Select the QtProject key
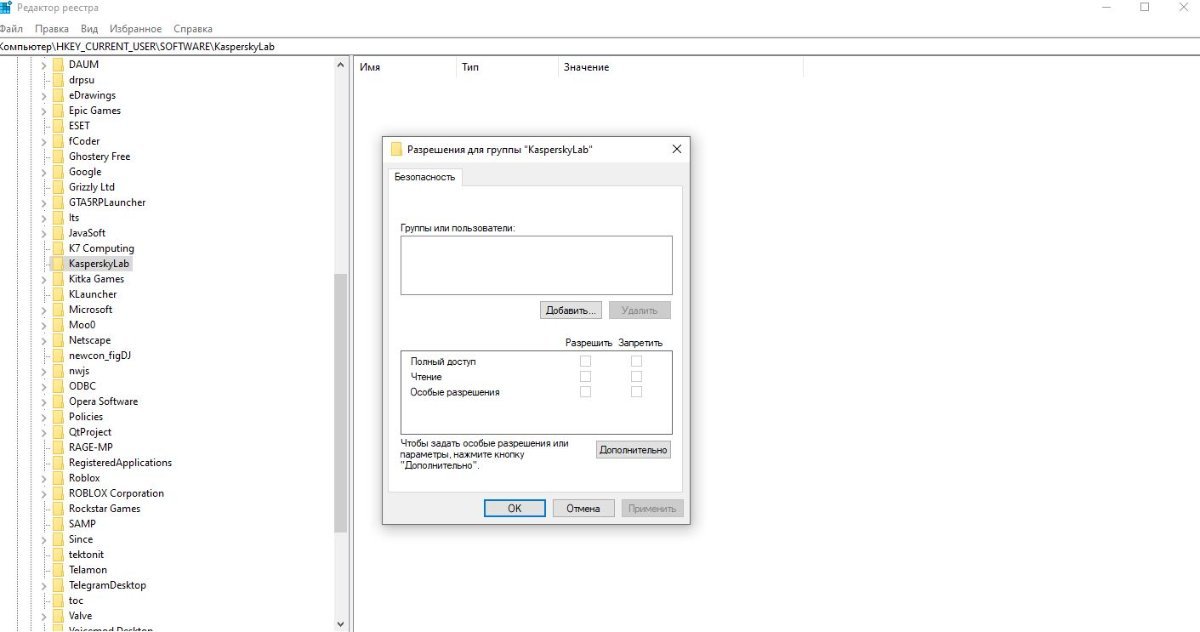 tap(90, 432)
